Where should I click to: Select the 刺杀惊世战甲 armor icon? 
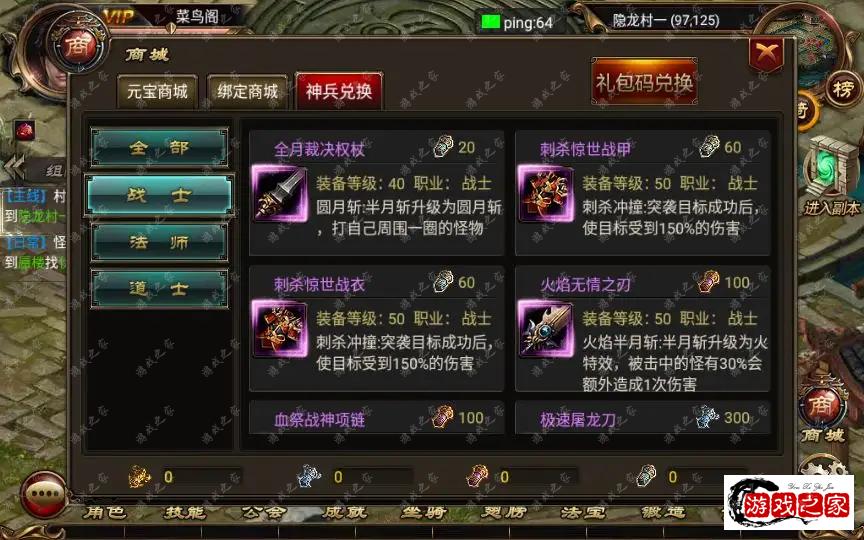coord(546,194)
